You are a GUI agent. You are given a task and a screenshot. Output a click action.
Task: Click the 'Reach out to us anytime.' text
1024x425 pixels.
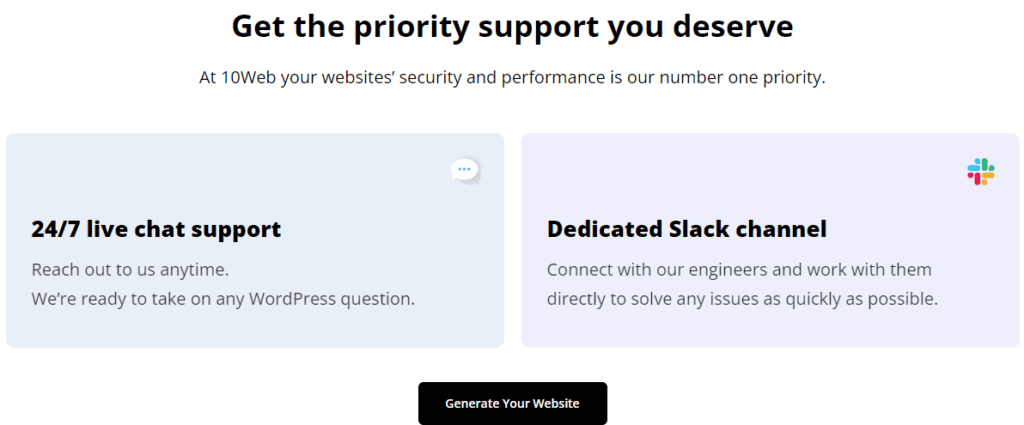[x=130, y=270]
